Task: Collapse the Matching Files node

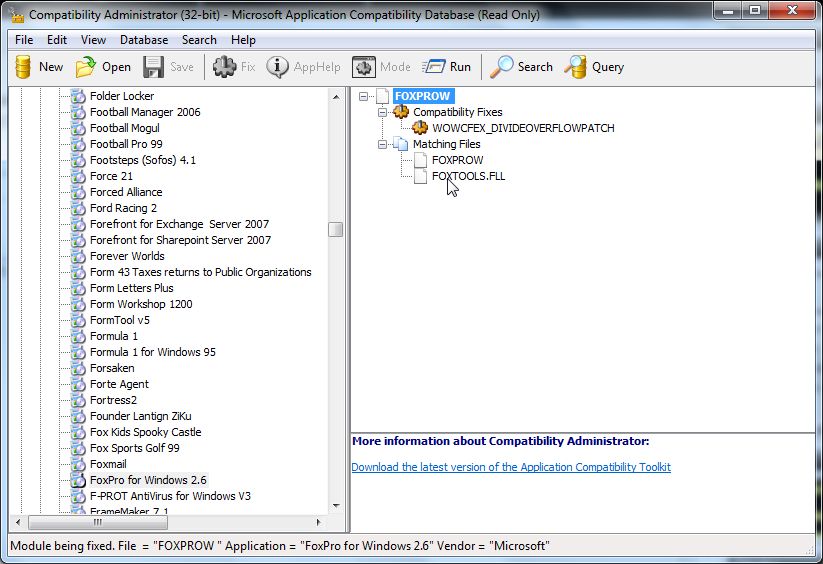Action: (x=383, y=144)
